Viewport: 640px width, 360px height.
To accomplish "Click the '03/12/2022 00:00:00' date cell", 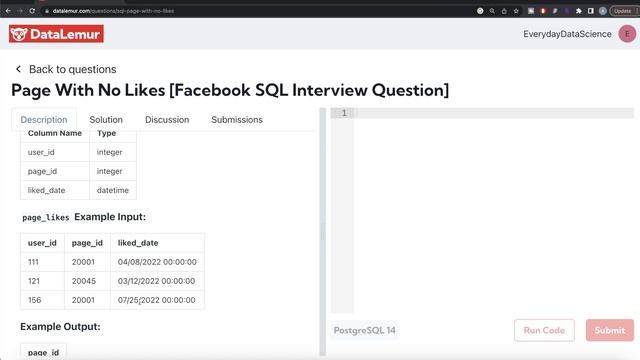I will point(157,281).
